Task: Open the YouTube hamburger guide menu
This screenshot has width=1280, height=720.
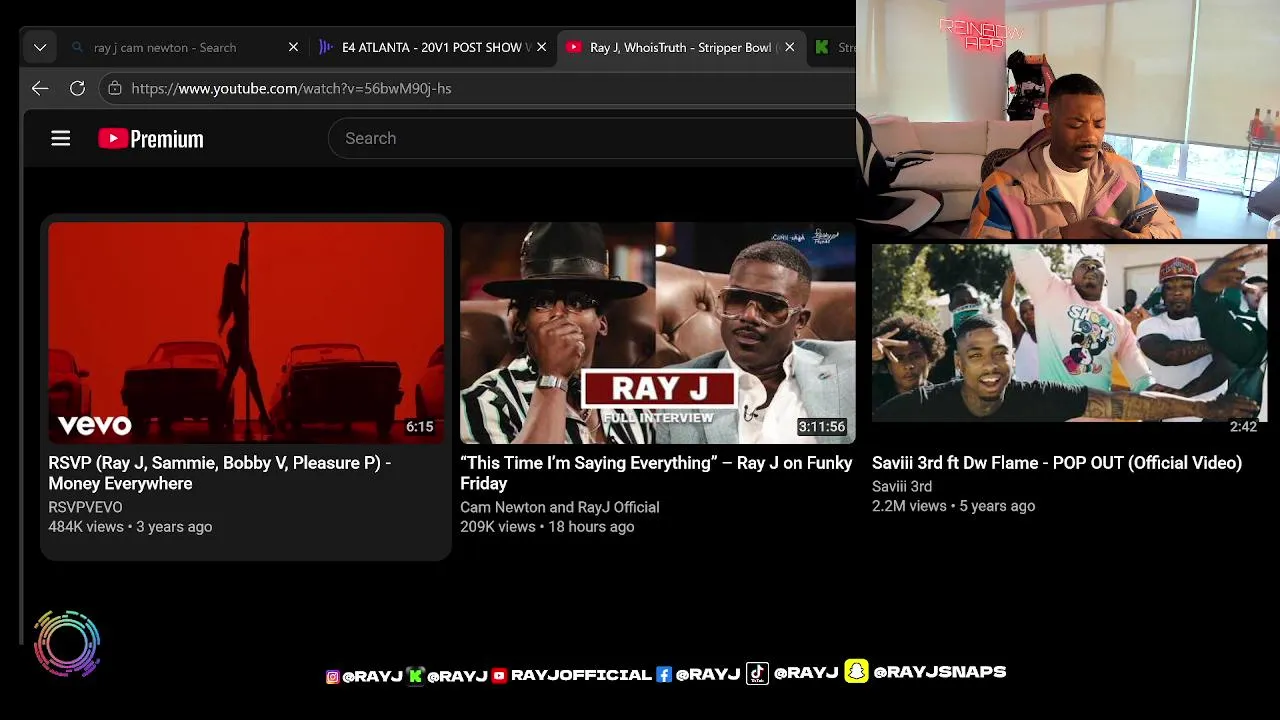Action: coord(61,138)
